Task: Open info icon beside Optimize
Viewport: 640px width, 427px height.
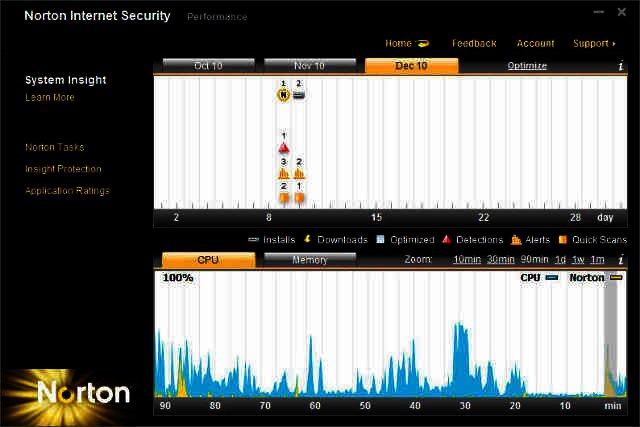Action: 621,66
